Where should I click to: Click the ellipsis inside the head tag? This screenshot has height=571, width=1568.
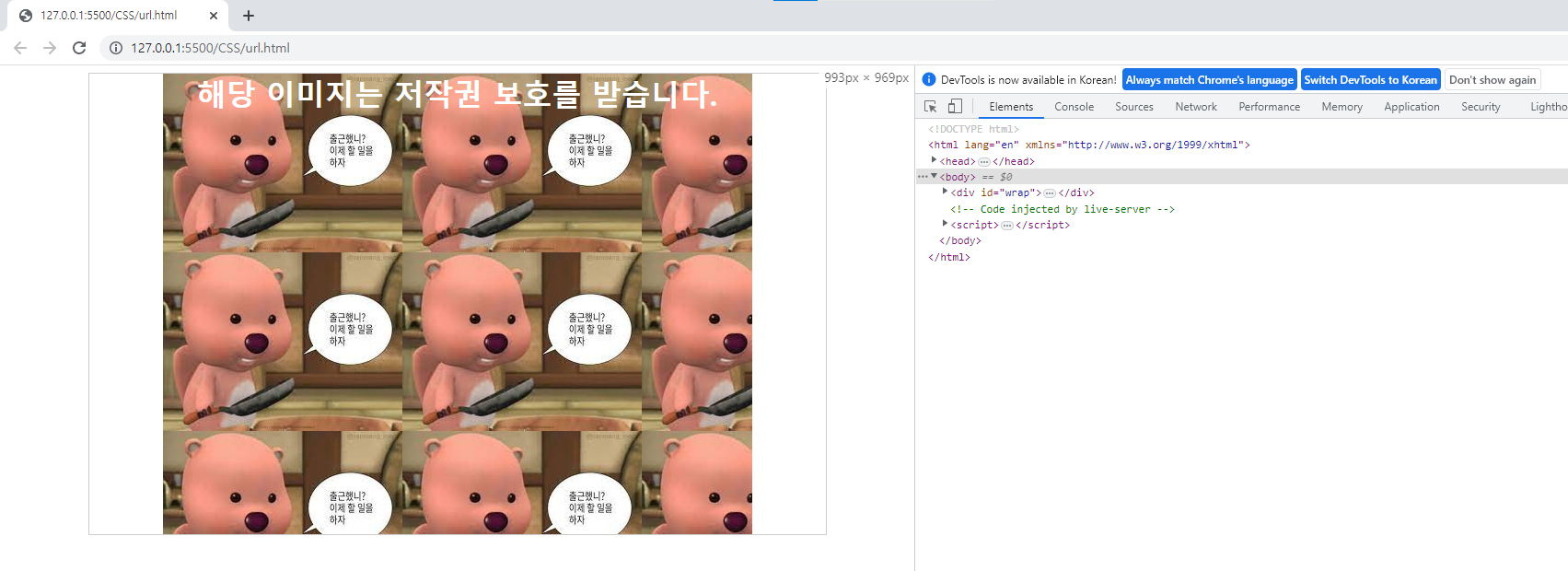pos(984,162)
